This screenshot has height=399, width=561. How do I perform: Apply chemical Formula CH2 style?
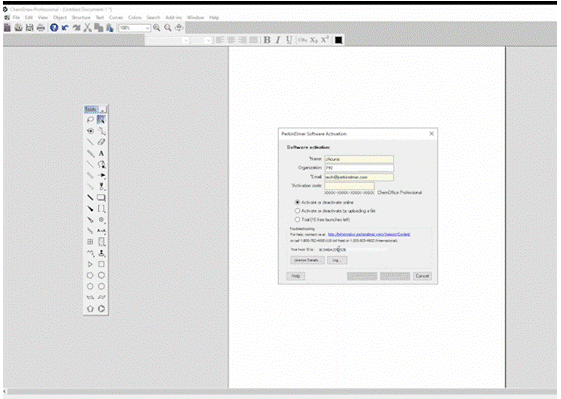303,40
